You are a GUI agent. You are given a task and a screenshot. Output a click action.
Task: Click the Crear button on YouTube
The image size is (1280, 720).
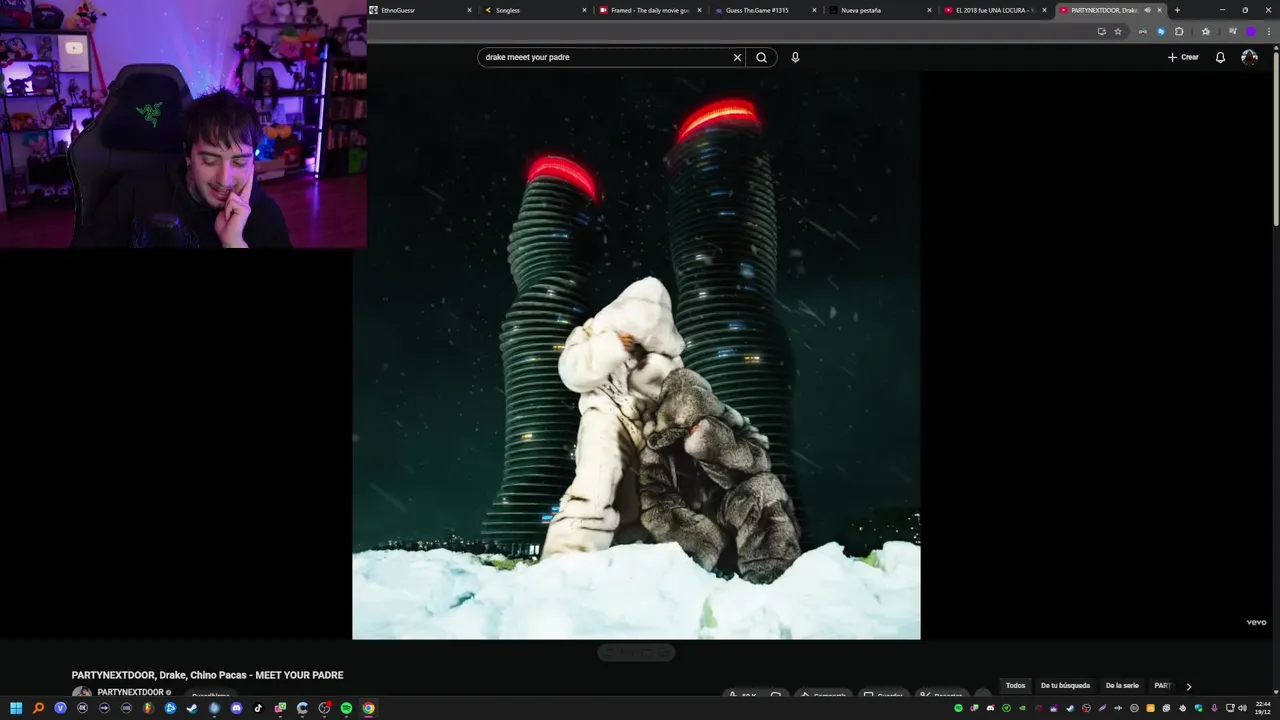point(1183,57)
